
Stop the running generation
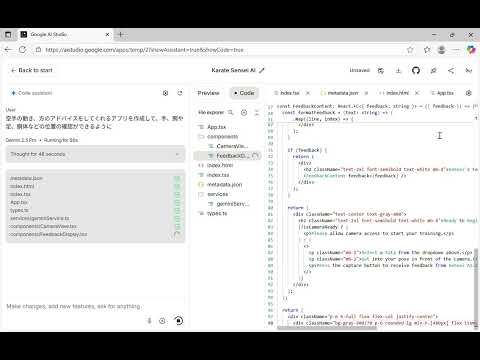tap(179, 321)
